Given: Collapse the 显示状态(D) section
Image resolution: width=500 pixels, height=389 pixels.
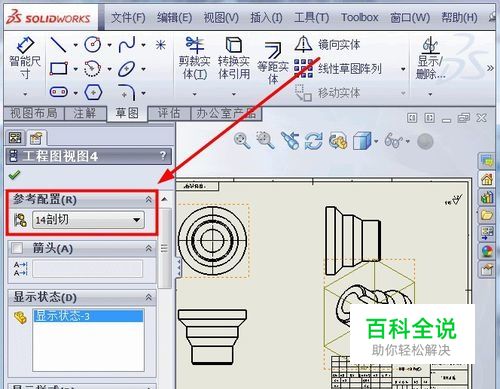Looking at the screenshot, I should (x=149, y=297).
